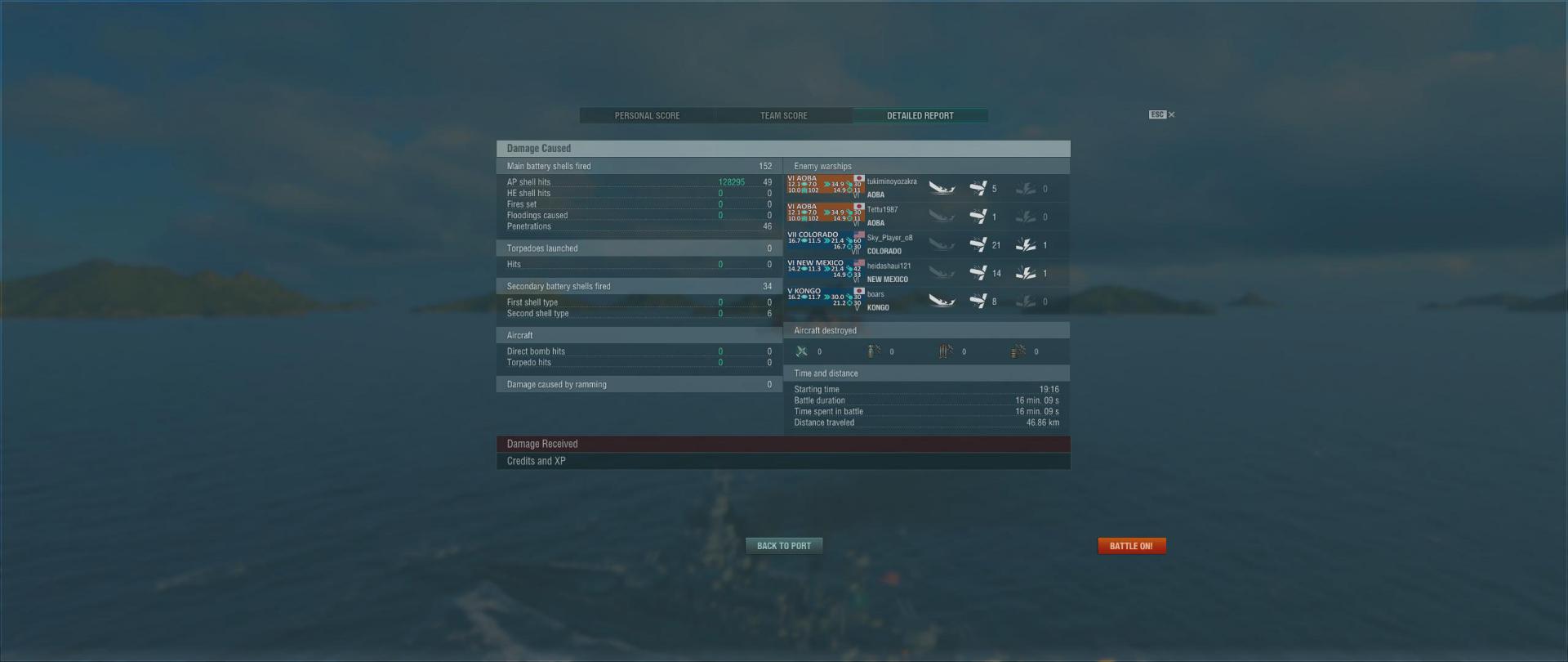Click the Back to Port button
The height and width of the screenshot is (662, 1568).
tap(784, 546)
